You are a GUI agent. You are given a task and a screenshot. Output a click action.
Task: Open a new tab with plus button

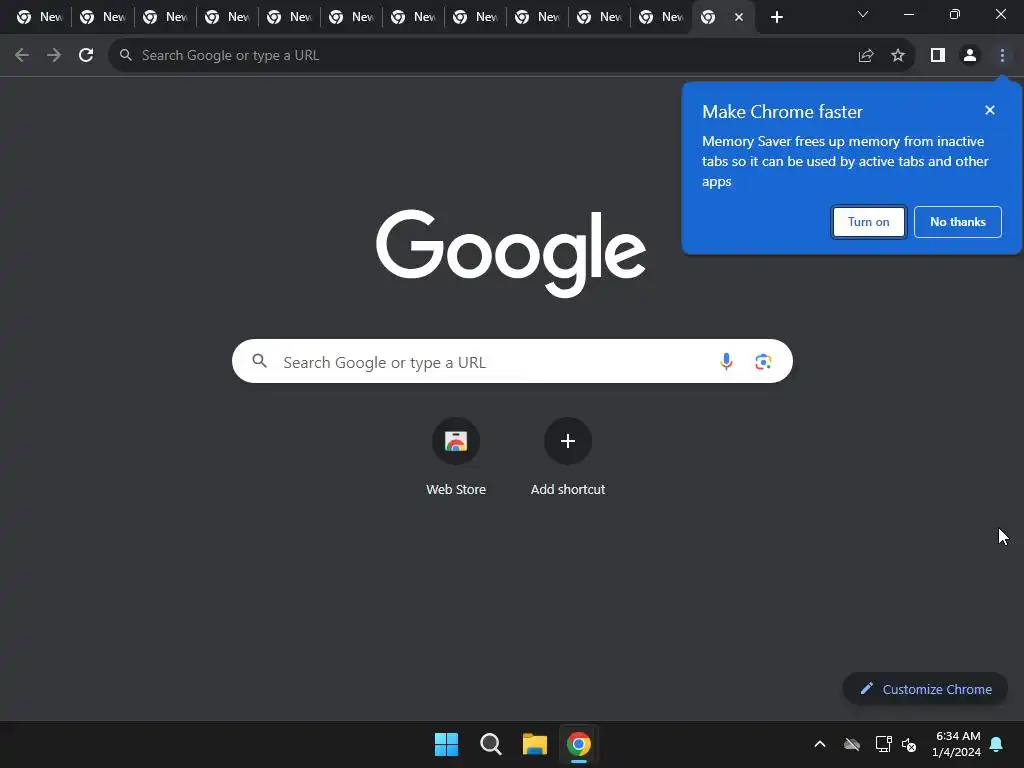click(776, 17)
